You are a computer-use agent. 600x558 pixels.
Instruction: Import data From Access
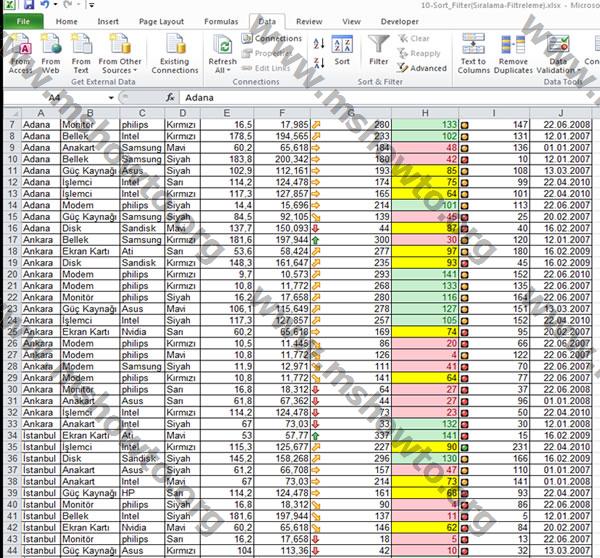[x=20, y=54]
